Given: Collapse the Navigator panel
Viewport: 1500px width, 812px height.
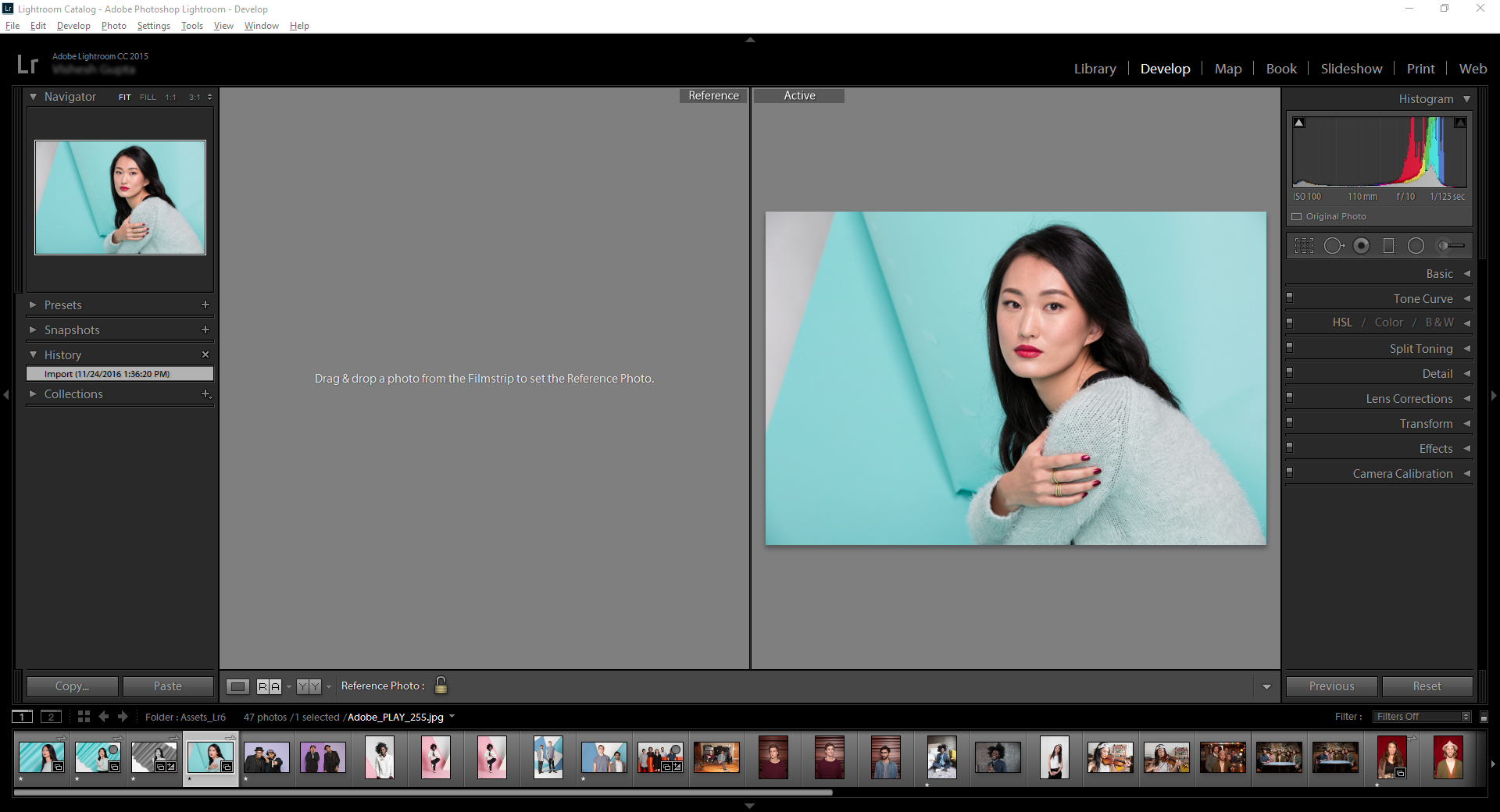Looking at the screenshot, I should (33, 96).
